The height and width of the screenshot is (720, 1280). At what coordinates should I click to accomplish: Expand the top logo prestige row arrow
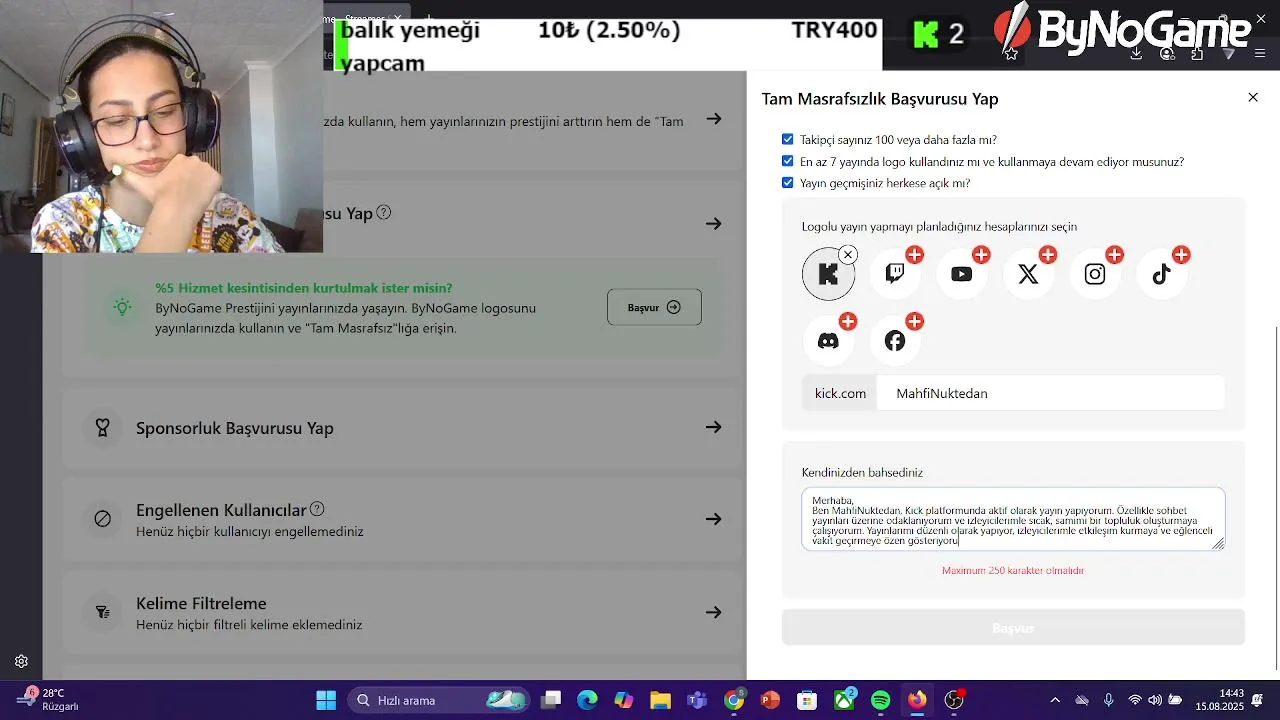click(x=713, y=119)
